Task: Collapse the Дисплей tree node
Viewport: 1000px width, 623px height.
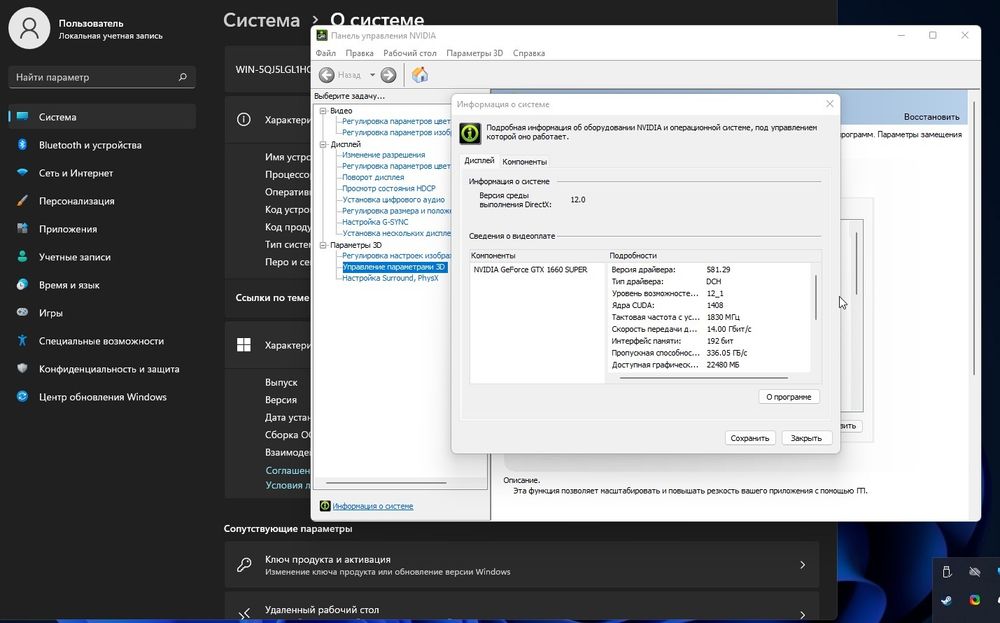Action: (323, 144)
